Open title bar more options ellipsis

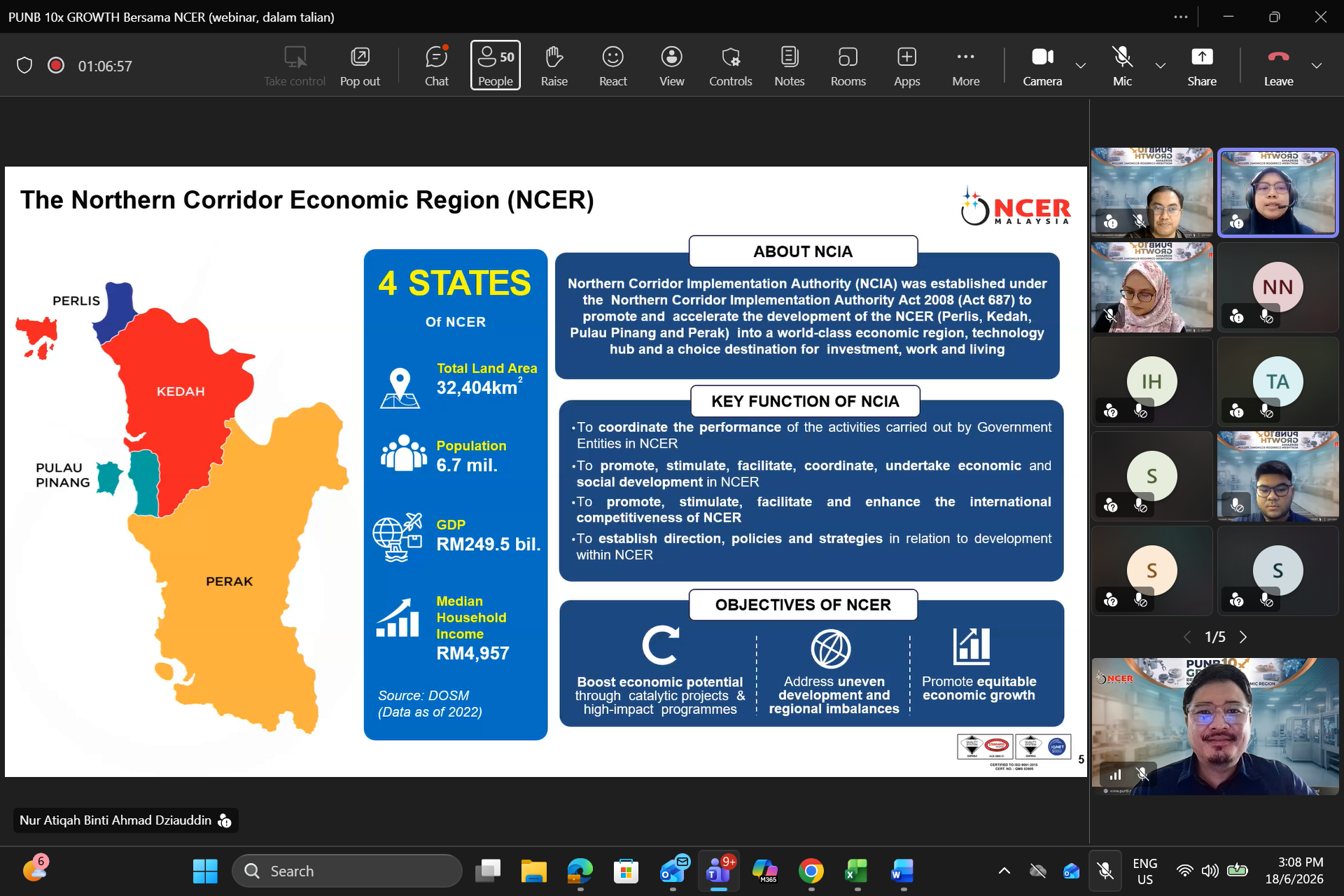pos(1181,17)
